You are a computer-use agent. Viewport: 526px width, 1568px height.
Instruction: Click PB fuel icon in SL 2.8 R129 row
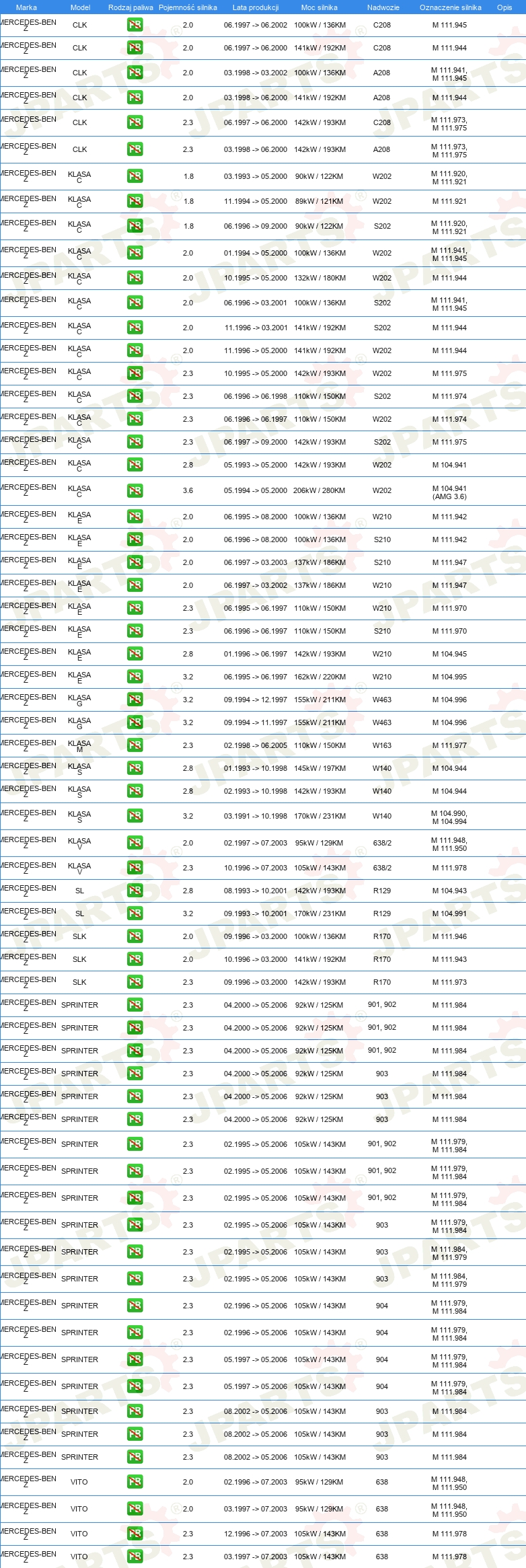click(135, 891)
